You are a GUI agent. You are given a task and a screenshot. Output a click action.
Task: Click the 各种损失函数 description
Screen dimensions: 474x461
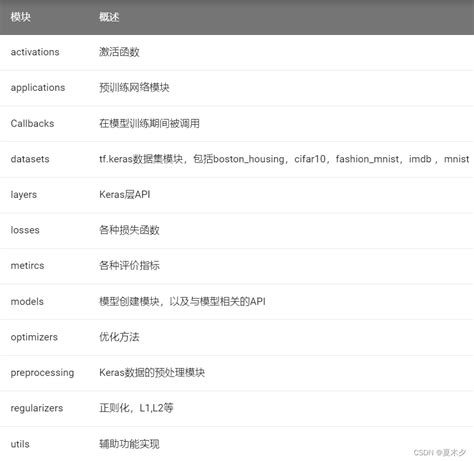(129, 230)
